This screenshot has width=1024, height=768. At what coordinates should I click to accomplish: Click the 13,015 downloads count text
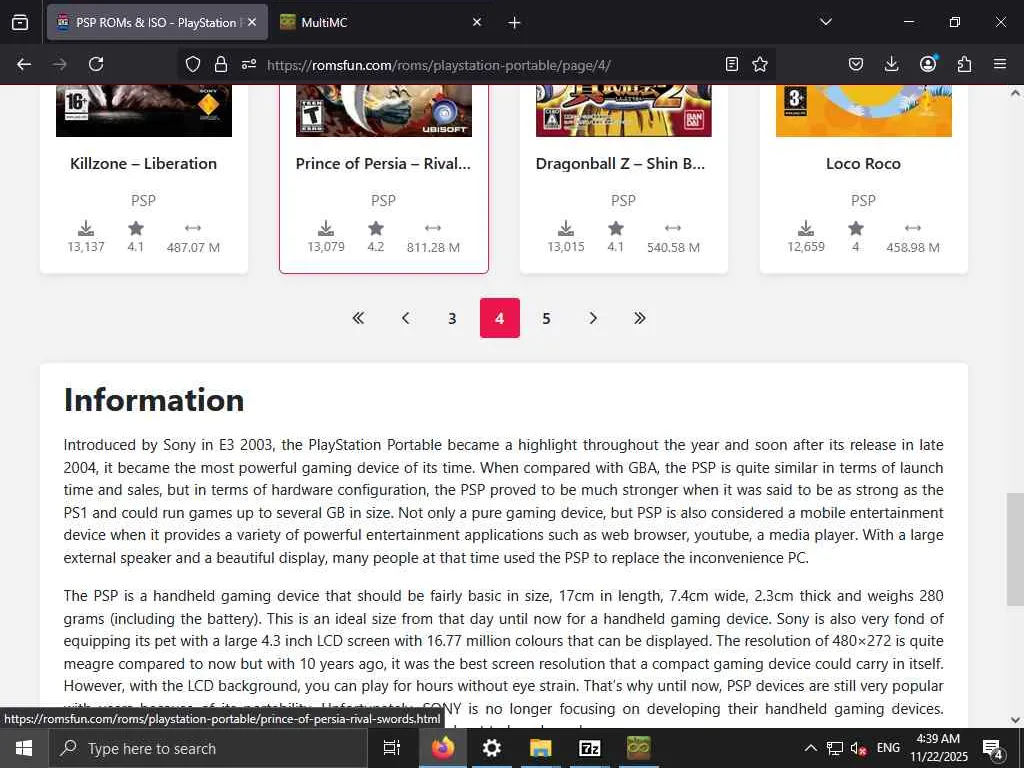(566, 247)
